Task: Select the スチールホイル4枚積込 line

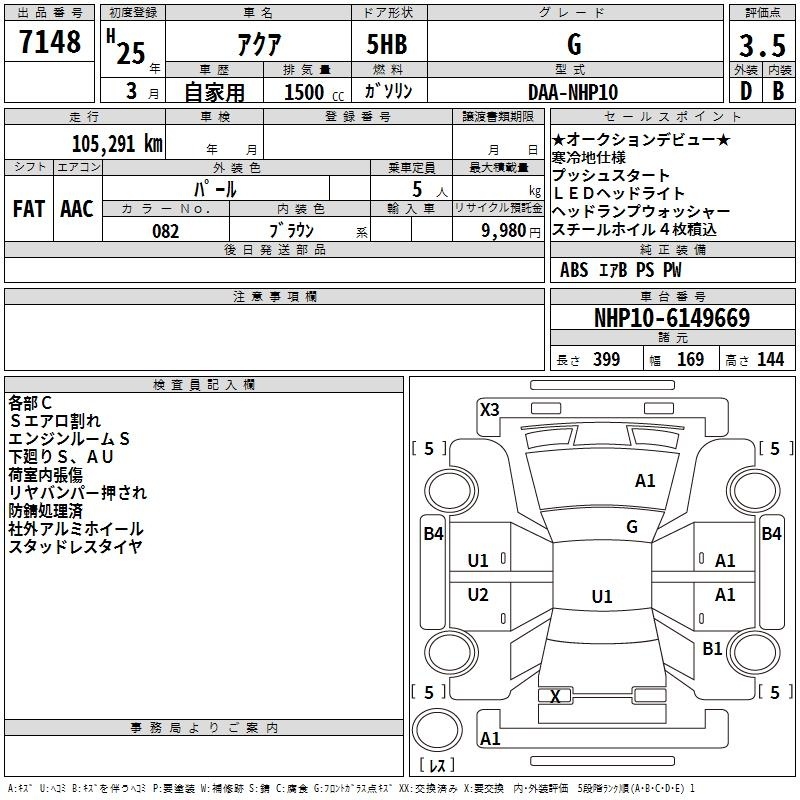Action: (634, 229)
